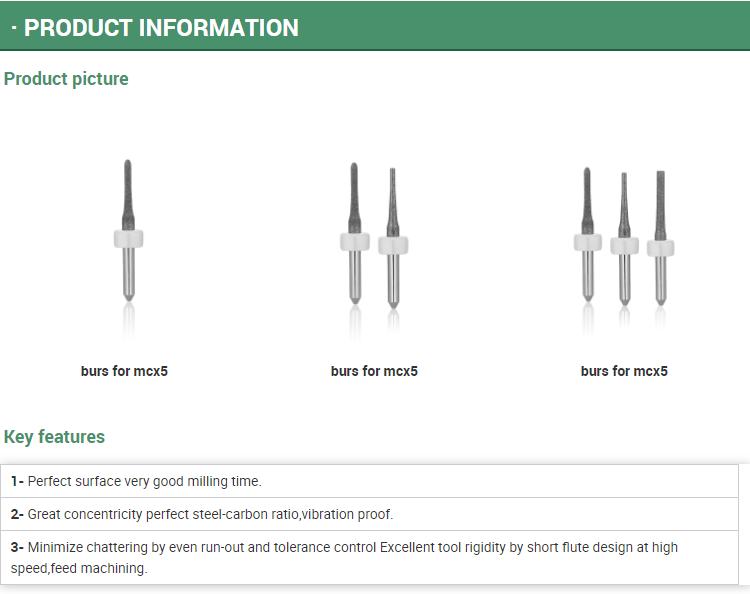
Task: Click the '3-' feature number label
Action: tap(17, 548)
